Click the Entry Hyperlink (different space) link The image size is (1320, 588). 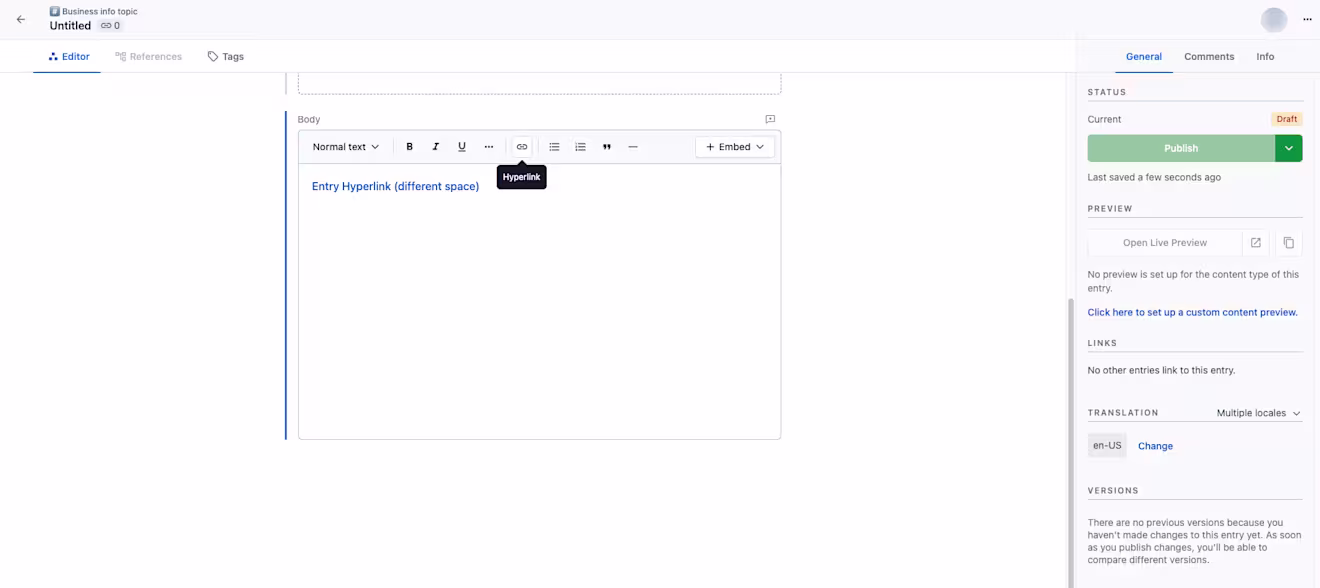pyautogui.click(x=396, y=186)
